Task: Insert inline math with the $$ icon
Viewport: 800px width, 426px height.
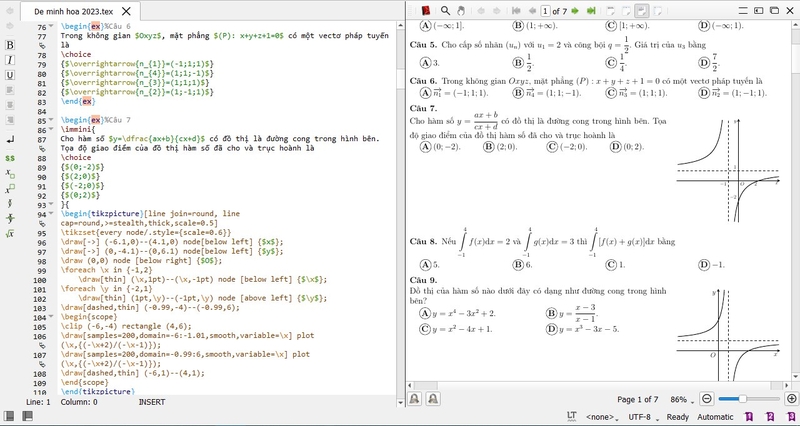Action: click(10, 158)
